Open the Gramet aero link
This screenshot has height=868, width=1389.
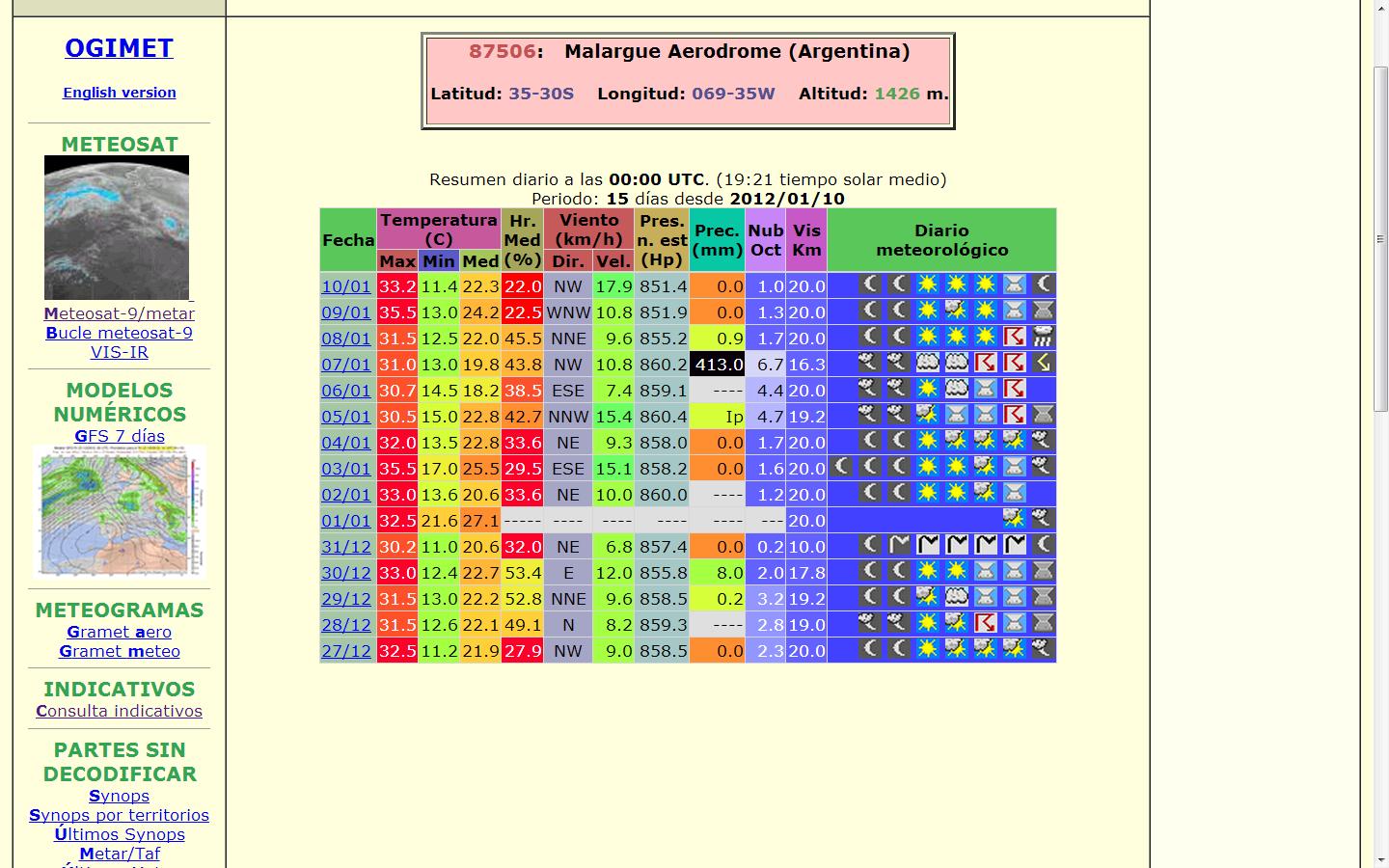click(120, 632)
